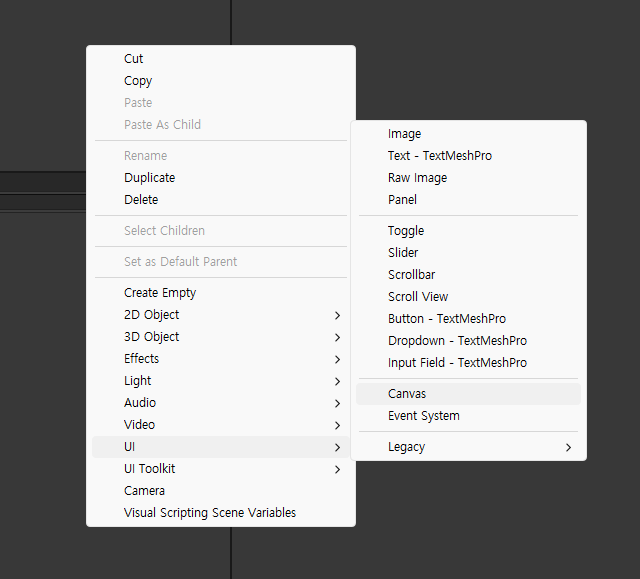Create a Camera from the menu

coord(221,491)
